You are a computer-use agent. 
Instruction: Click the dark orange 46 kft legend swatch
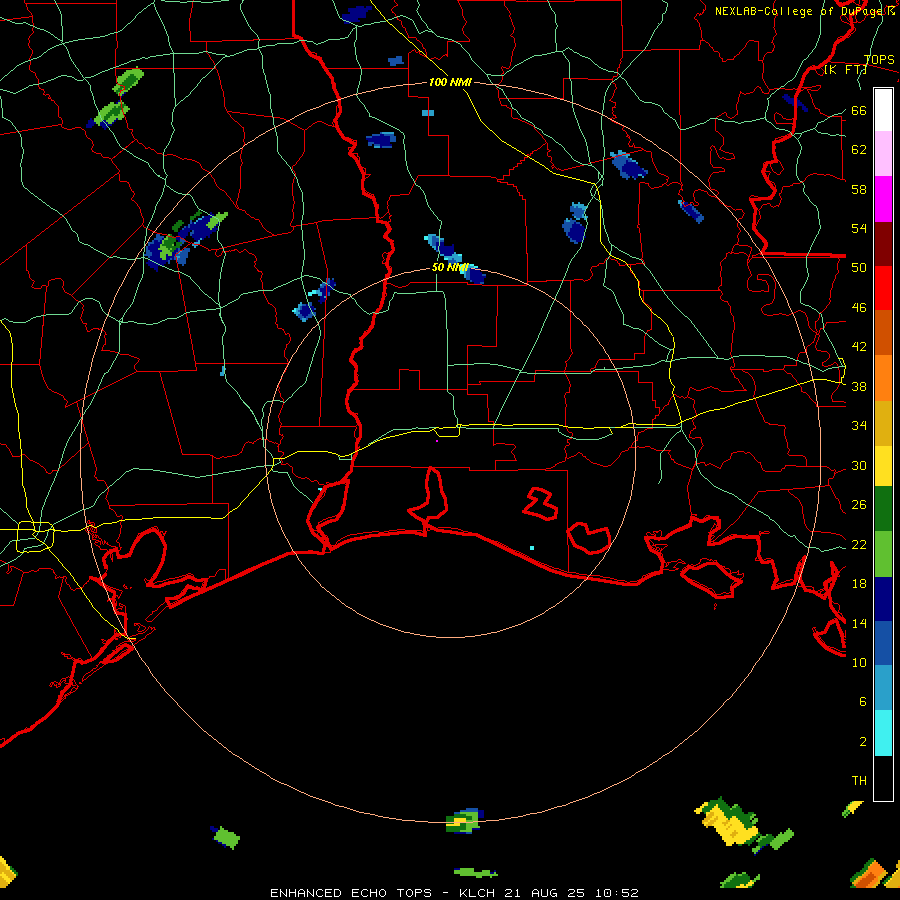pyautogui.click(x=883, y=333)
